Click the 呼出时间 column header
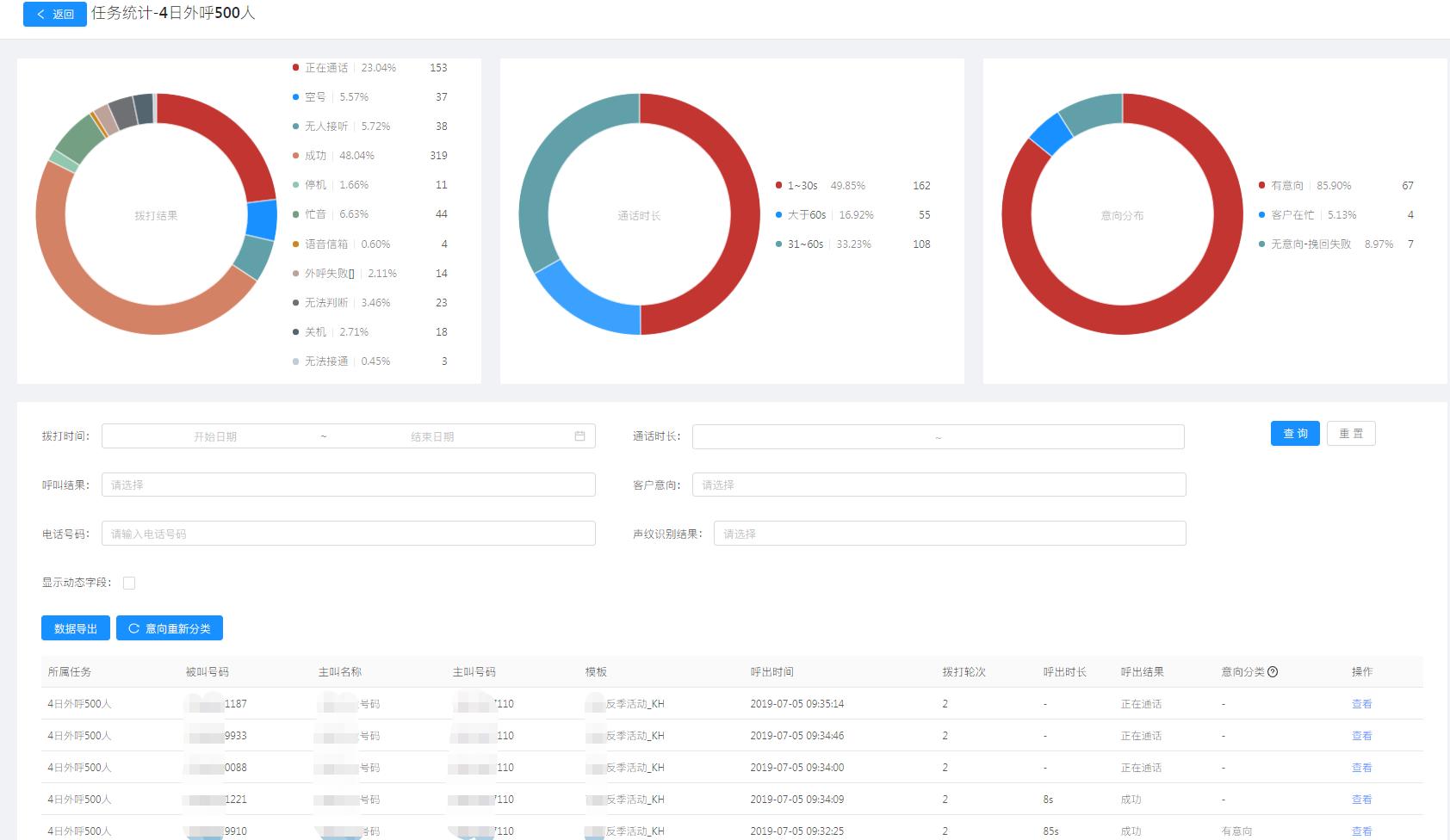 (x=771, y=672)
